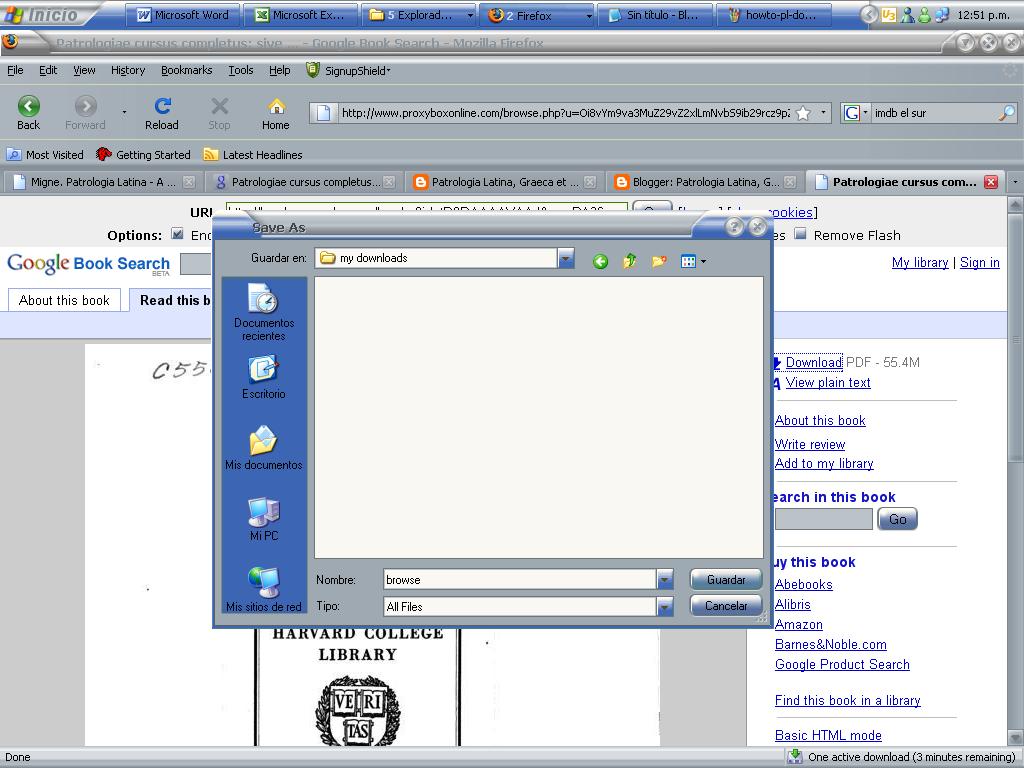This screenshot has width=1024, height=768.
Task: List all tabs dropdown arrow
Action: point(1015,182)
